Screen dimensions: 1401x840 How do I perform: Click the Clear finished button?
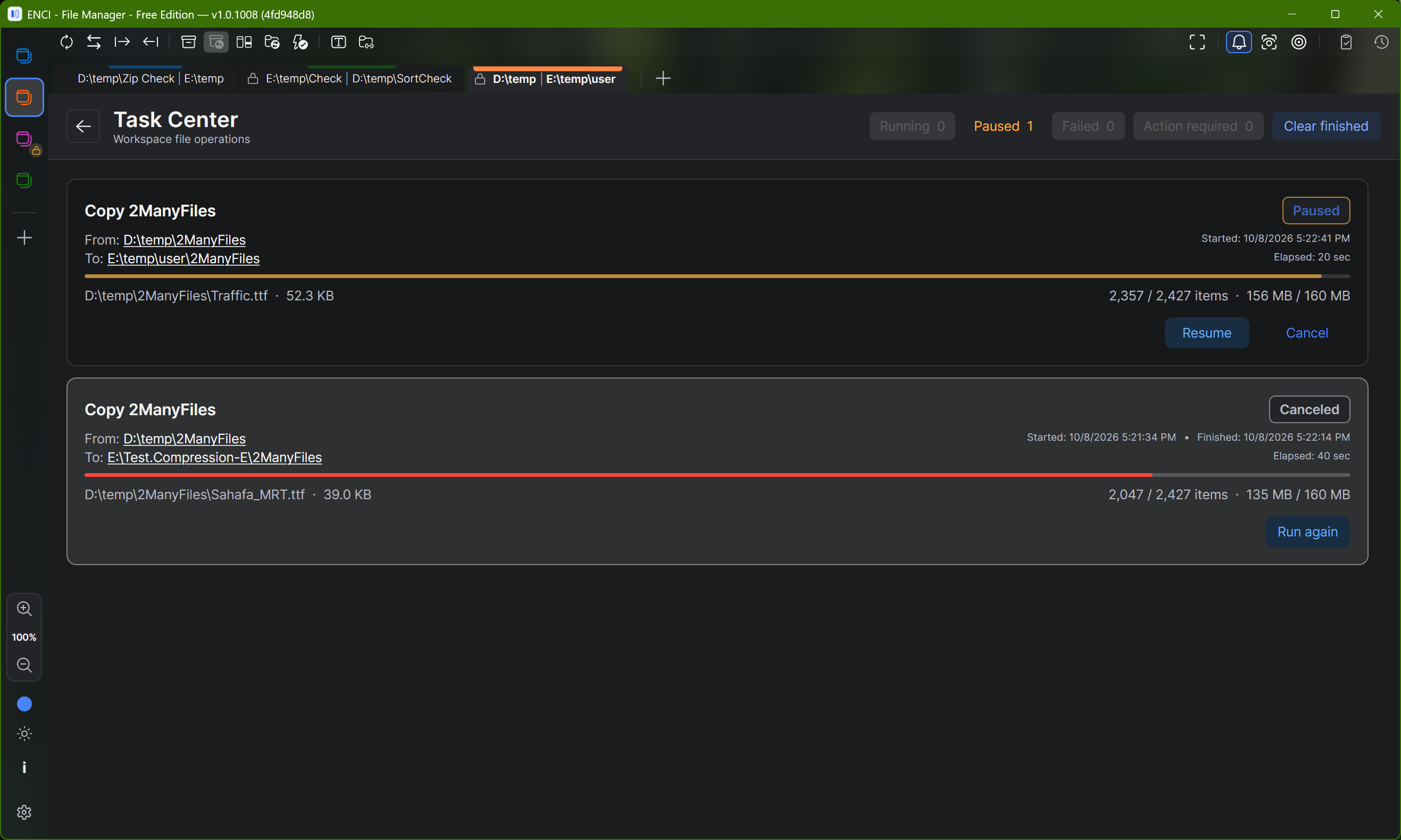click(1325, 126)
